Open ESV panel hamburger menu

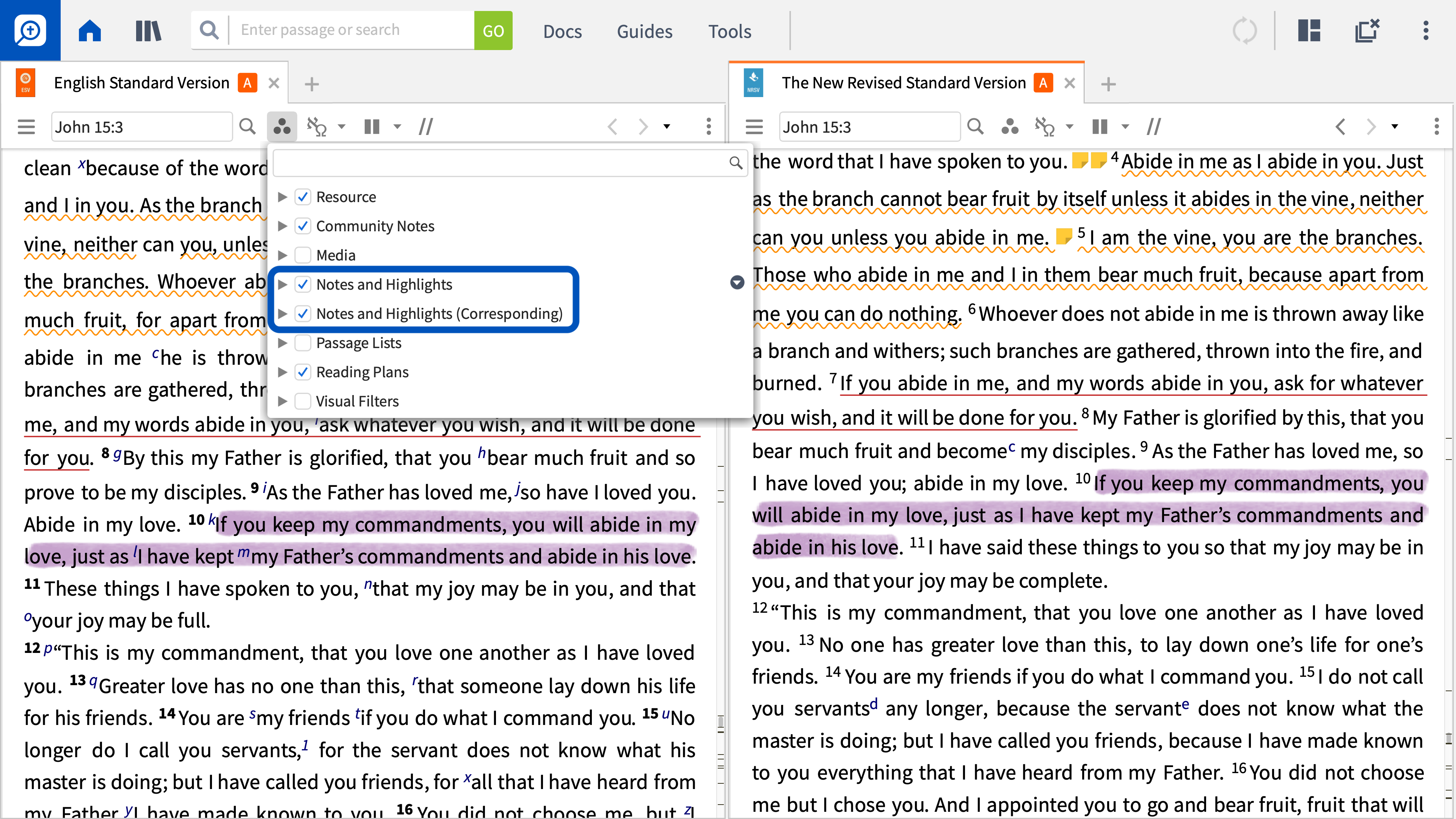(27, 127)
